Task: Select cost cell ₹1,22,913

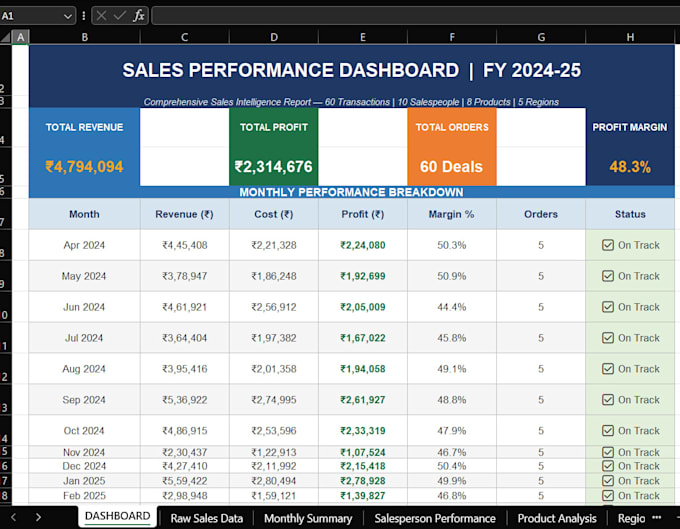Action: (x=274, y=452)
